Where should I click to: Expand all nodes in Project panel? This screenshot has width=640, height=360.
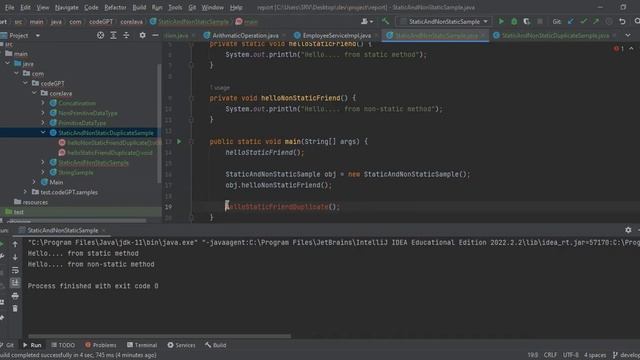tap(113, 36)
